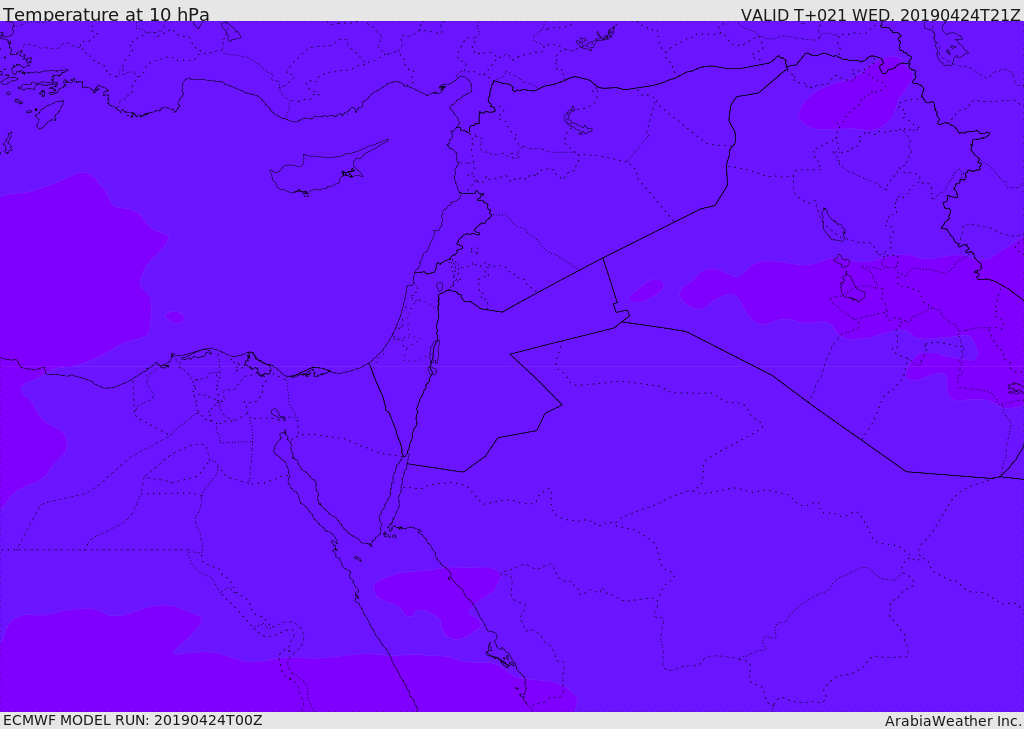1024x729 pixels.
Task: Open the ArabiaWeather Inc credit text
Action: pyautogui.click(x=951, y=721)
